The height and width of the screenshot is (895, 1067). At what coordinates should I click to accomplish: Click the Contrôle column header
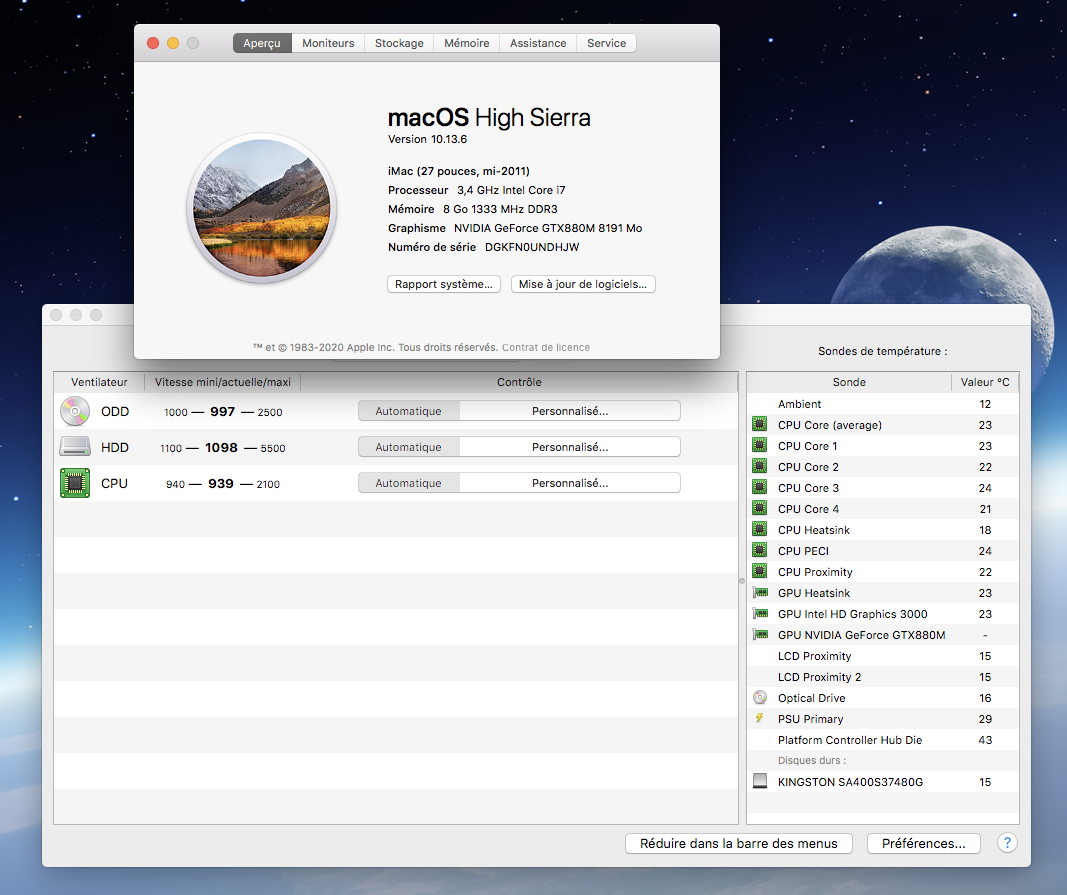click(519, 382)
